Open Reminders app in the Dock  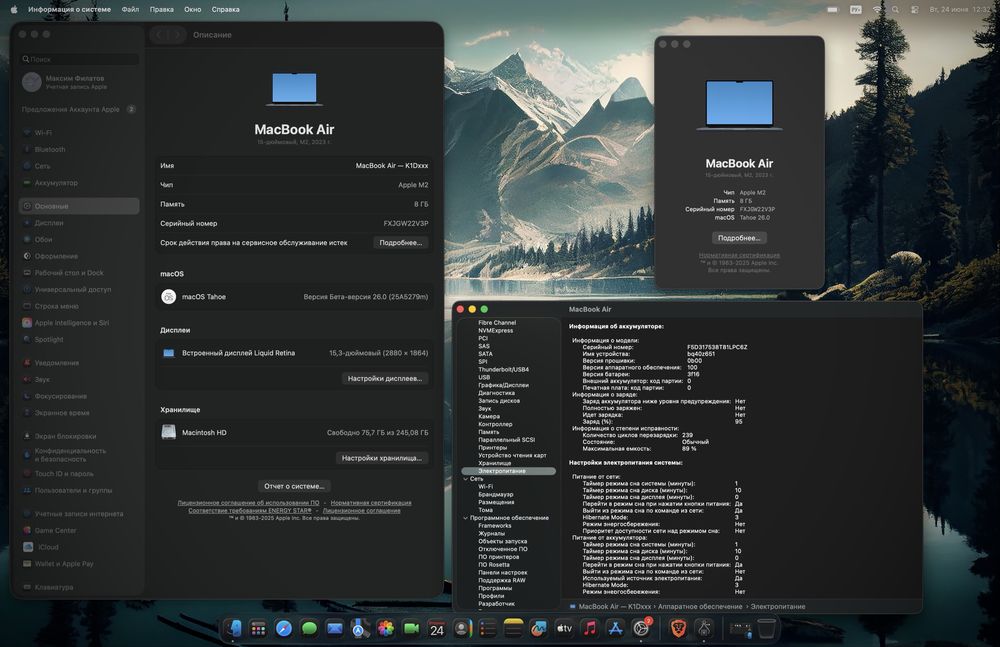point(488,628)
